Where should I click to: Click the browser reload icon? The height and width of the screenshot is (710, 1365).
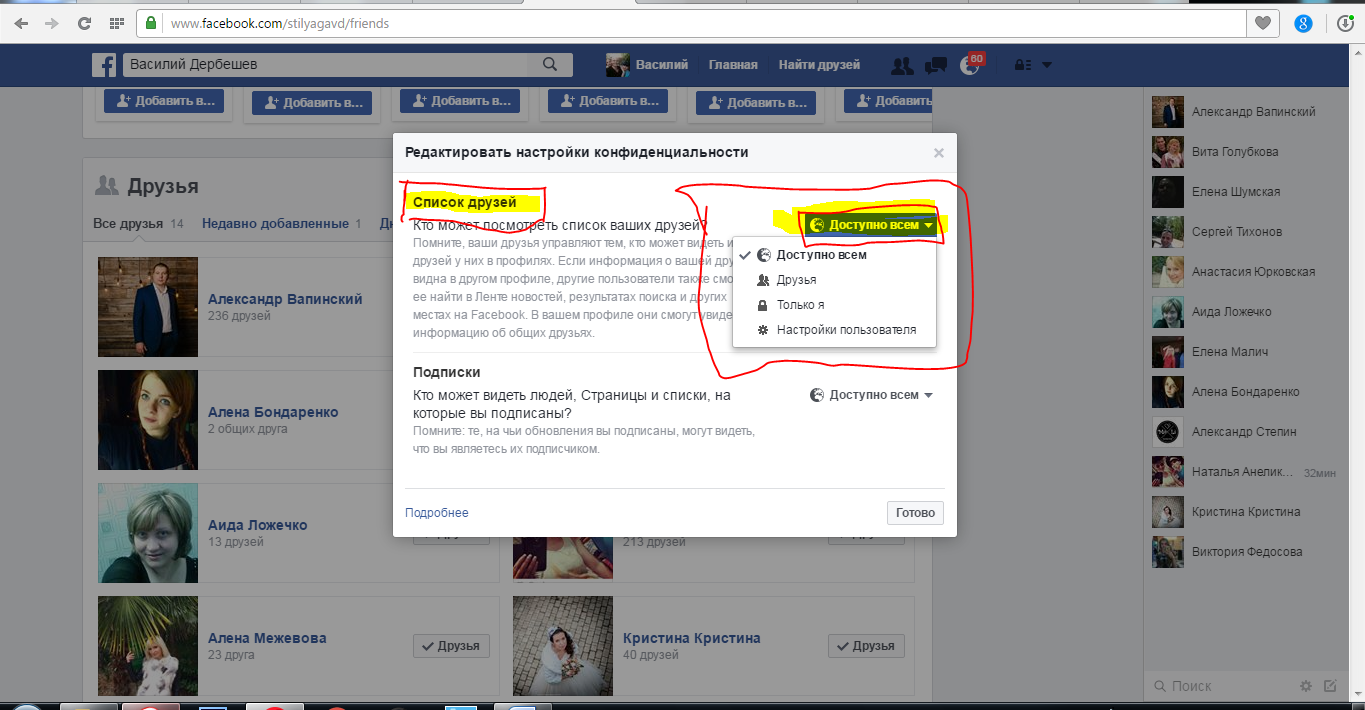[84, 23]
